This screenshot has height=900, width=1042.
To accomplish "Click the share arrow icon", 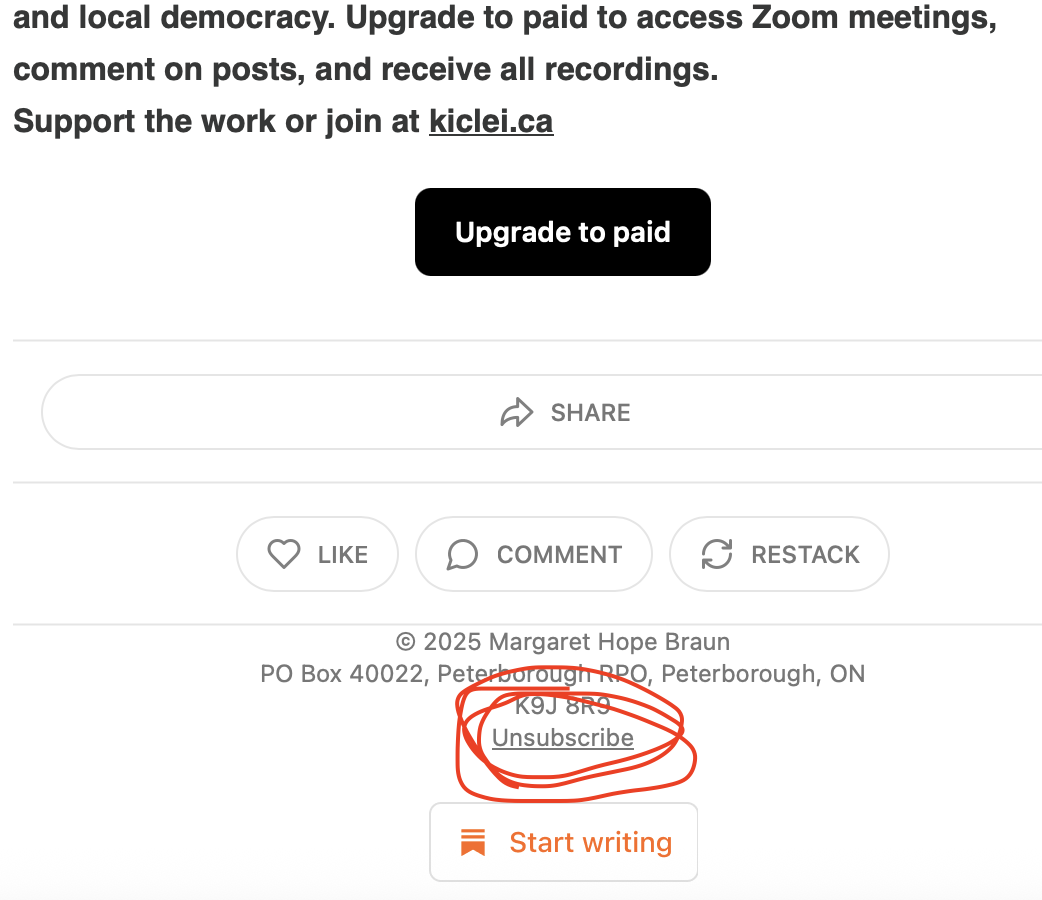I will pos(516,413).
